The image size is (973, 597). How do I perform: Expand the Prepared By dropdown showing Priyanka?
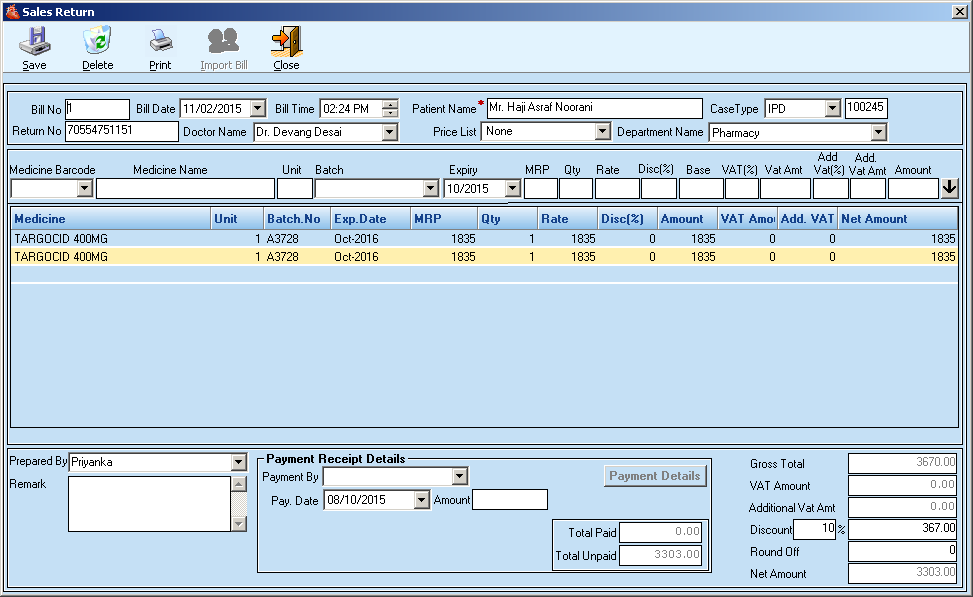click(236, 461)
